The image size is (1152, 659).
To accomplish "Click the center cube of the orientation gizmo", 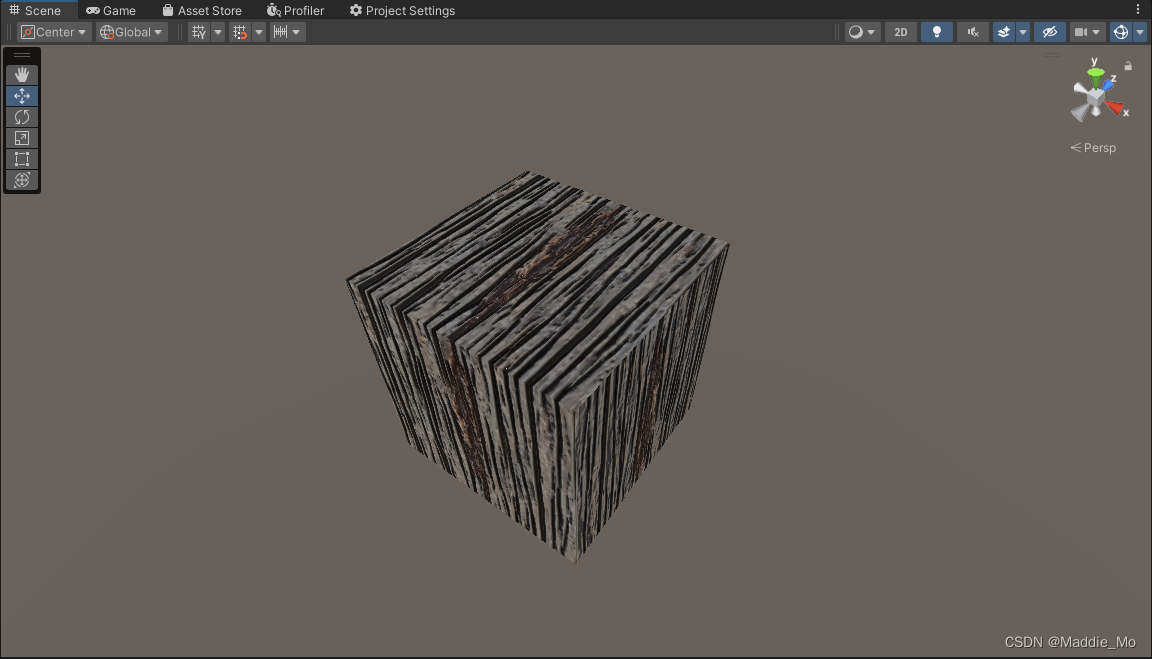I will pos(1095,97).
